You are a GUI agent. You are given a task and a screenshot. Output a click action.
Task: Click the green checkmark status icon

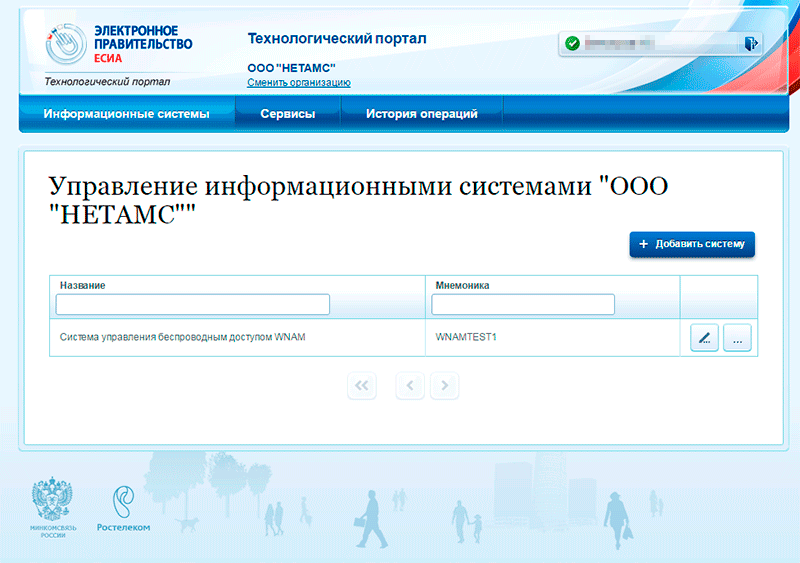pyautogui.click(x=572, y=43)
